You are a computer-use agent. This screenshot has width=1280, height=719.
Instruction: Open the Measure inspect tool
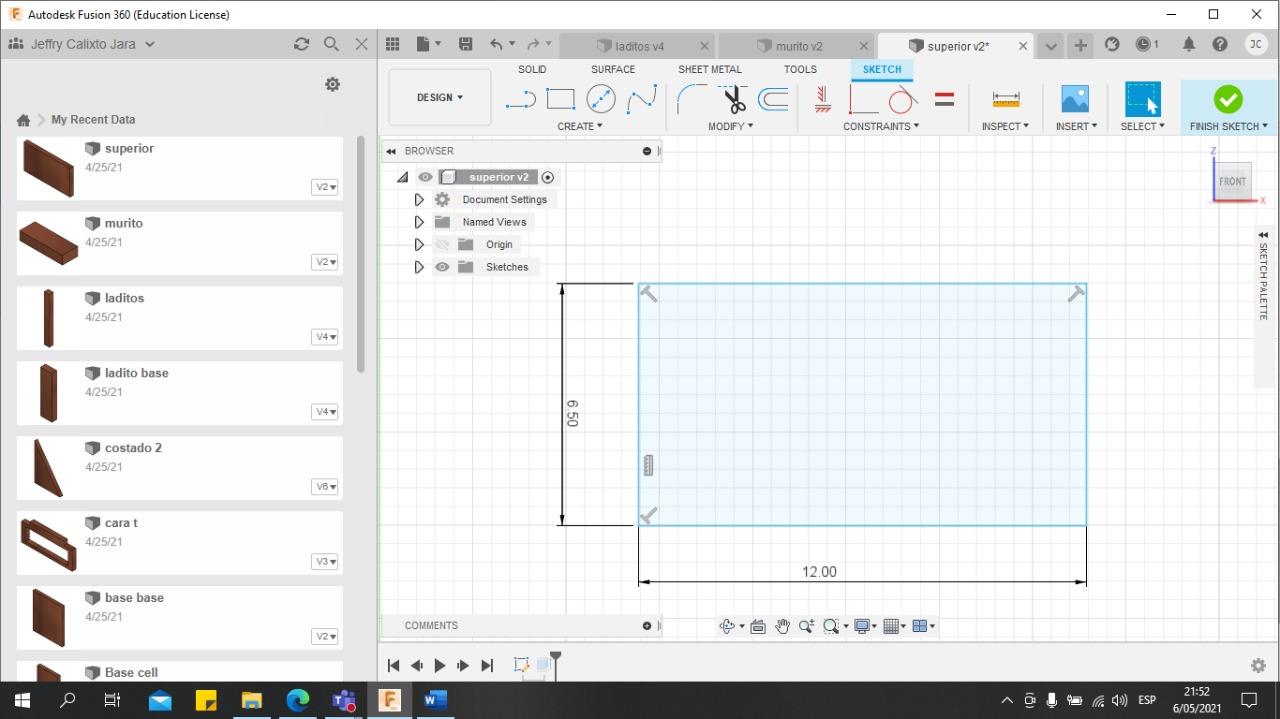(x=1005, y=99)
